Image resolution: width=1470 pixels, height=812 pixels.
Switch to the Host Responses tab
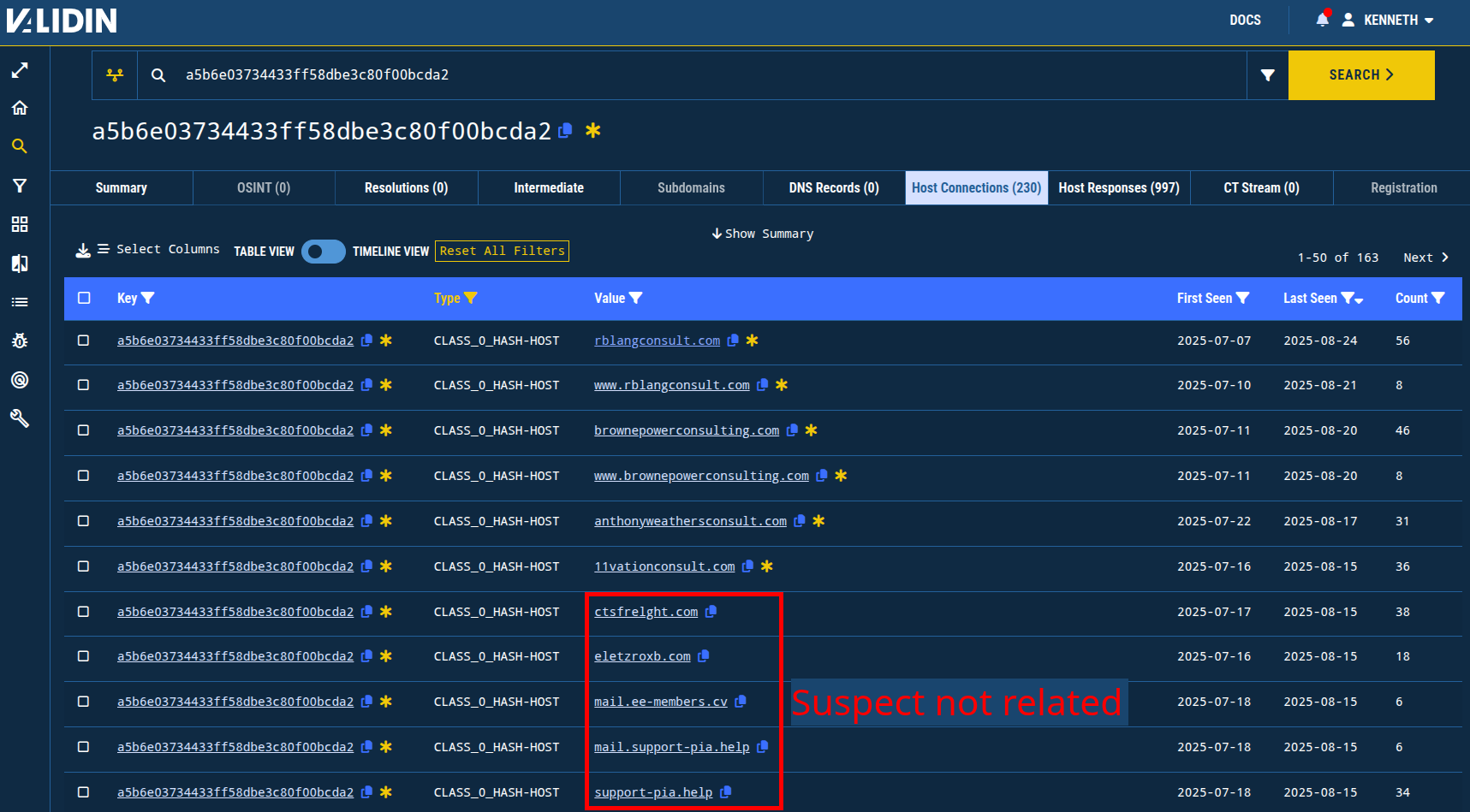1118,188
